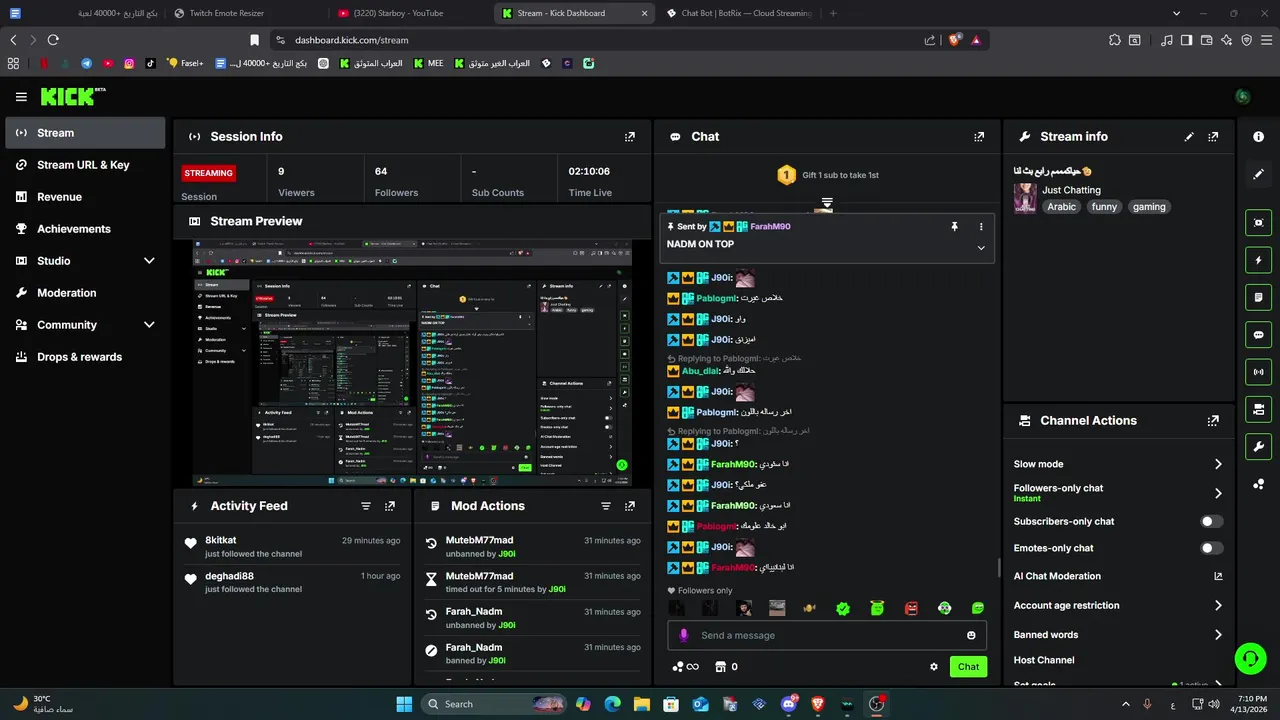Click the green verified badge emote

point(843,608)
